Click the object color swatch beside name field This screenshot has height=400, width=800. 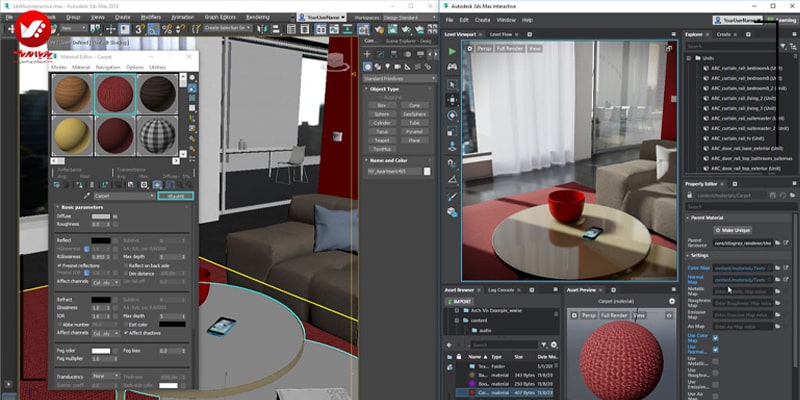[x=427, y=172]
